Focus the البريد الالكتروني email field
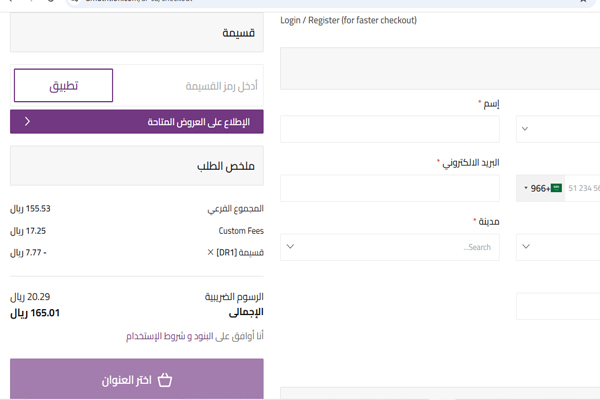 point(389,188)
